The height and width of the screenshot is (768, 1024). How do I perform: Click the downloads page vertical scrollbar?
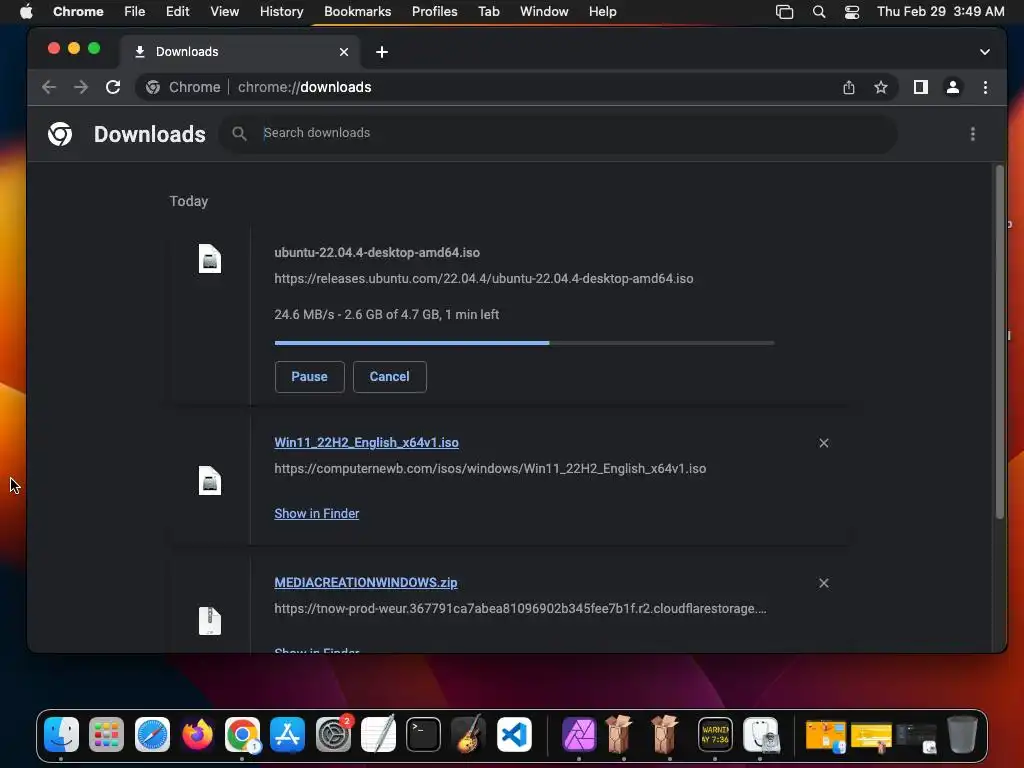tap(999, 342)
